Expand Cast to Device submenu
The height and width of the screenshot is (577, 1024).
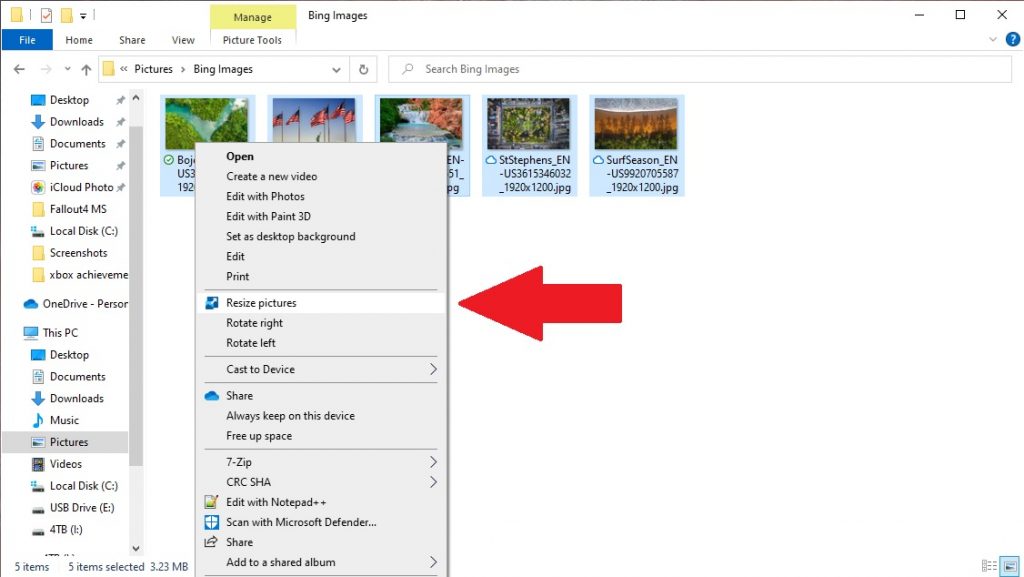pyautogui.click(x=433, y=369)
